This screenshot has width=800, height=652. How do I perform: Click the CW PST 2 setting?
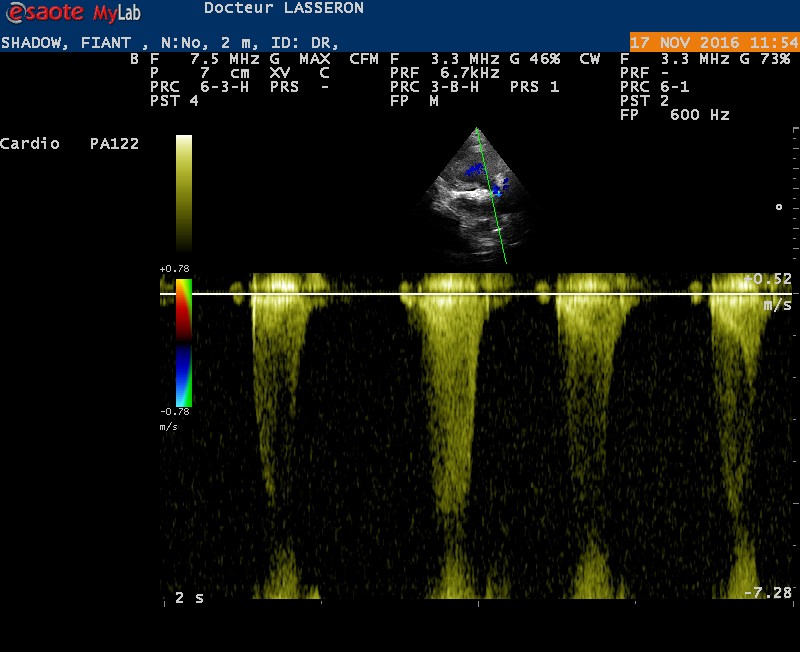(644, 101)
